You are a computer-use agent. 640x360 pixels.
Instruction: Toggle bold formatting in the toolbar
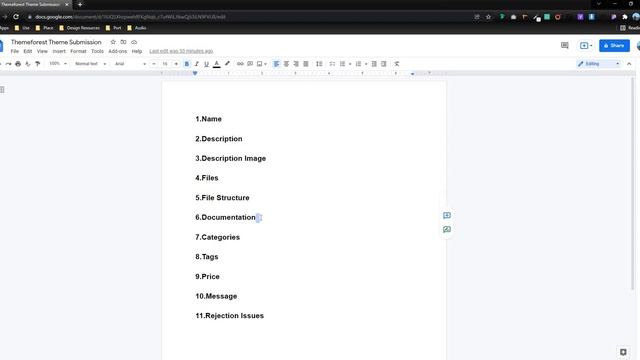(187, 64)
